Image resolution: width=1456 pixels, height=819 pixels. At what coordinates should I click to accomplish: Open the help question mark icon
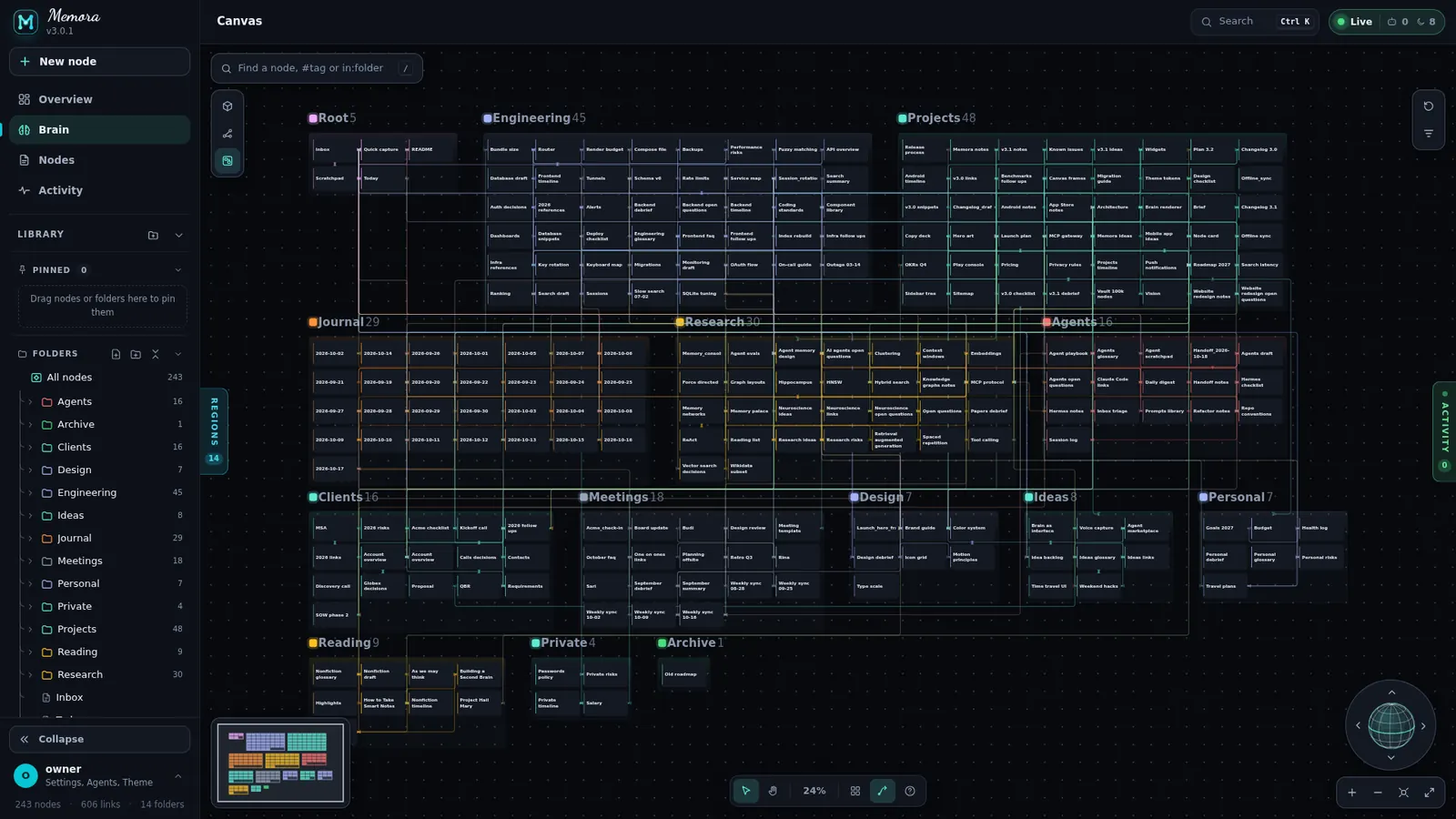(x=910, y=791)
